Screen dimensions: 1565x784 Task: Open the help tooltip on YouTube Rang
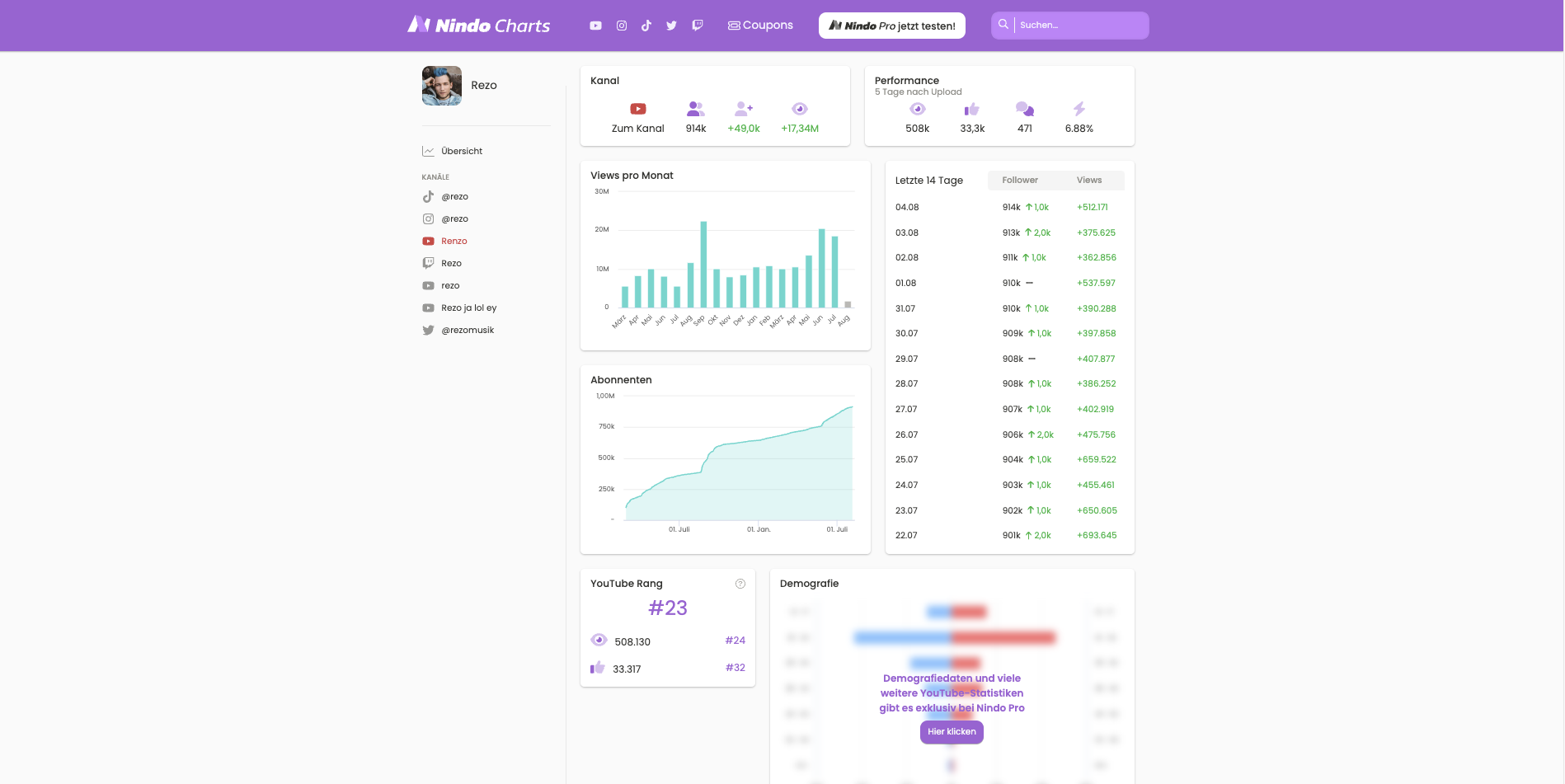(740, 583)
